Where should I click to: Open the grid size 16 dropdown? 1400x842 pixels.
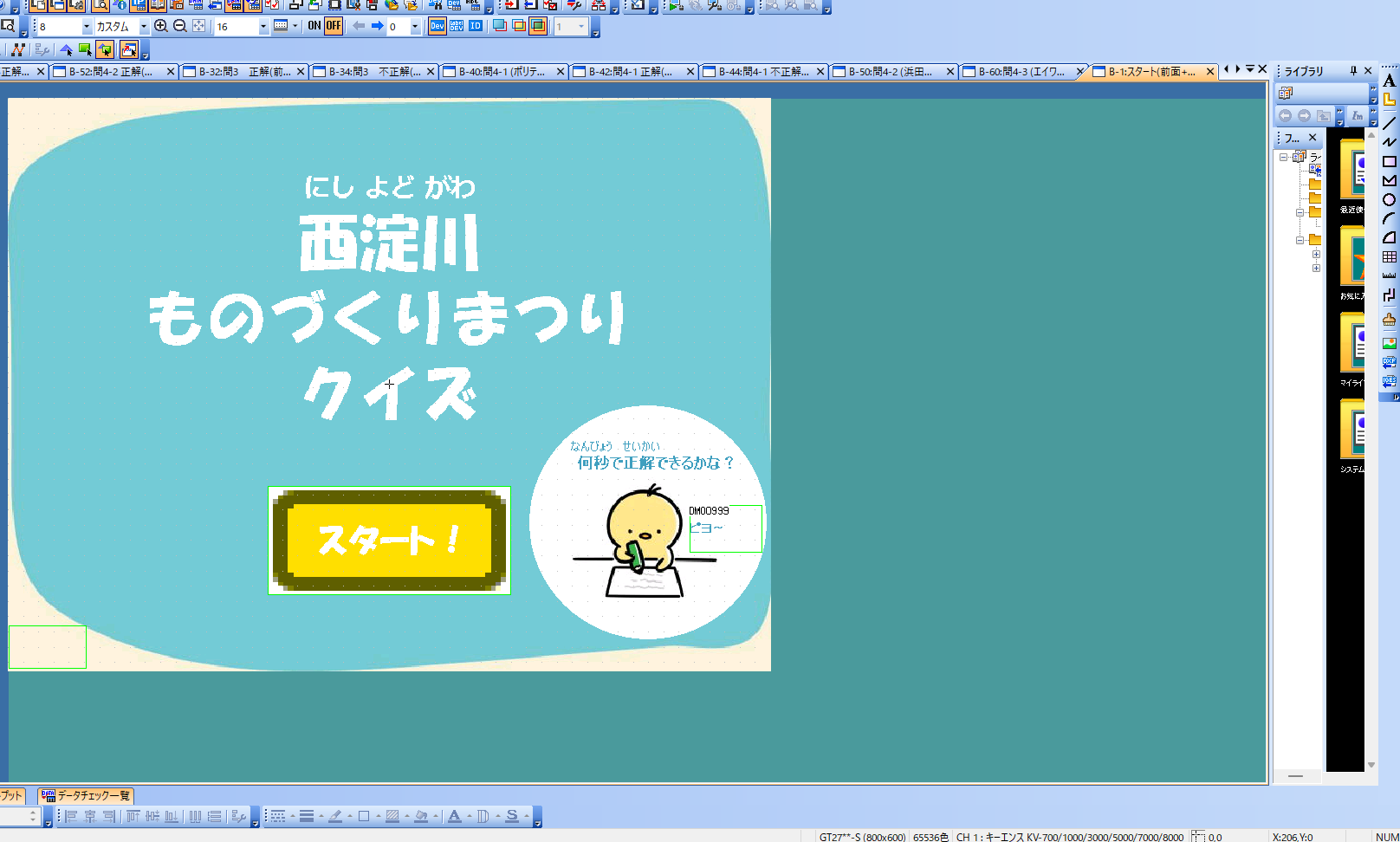click(x=262, y=27)
